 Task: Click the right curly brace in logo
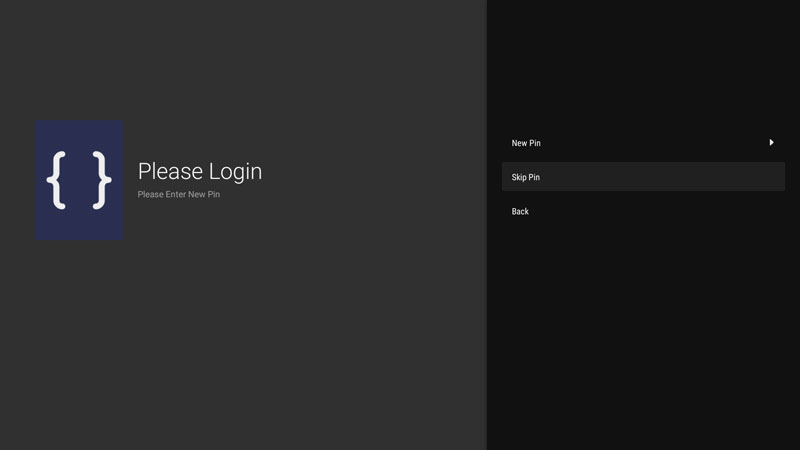tap(101, 180)
